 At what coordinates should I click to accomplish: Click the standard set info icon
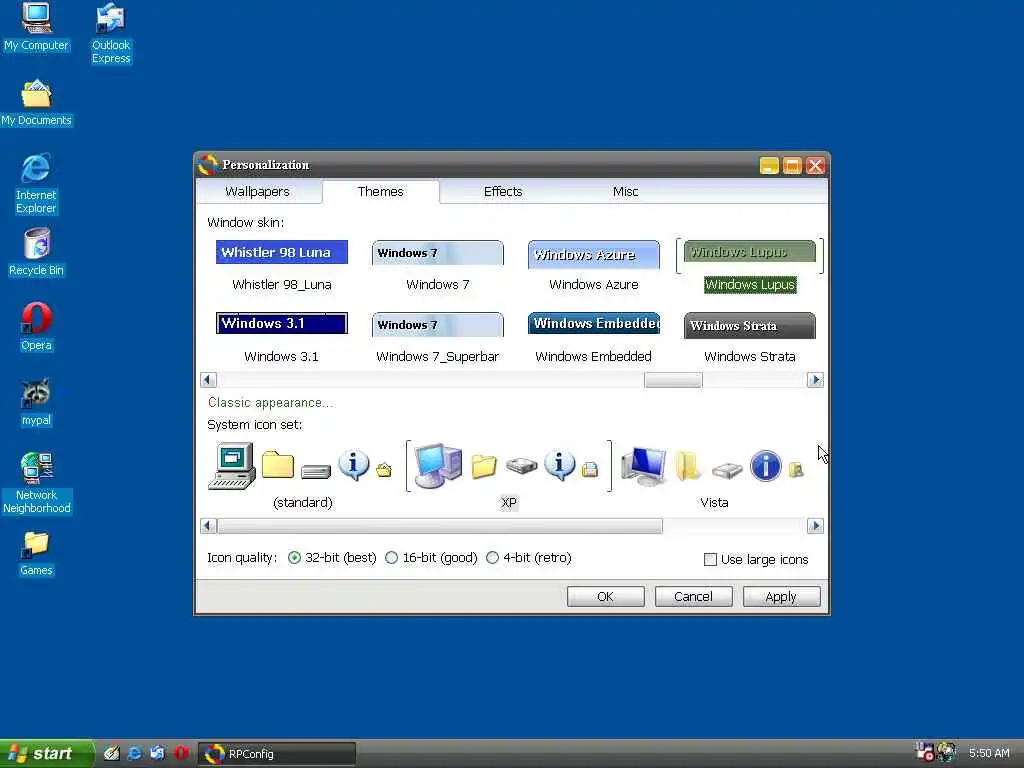coord(353,465)
